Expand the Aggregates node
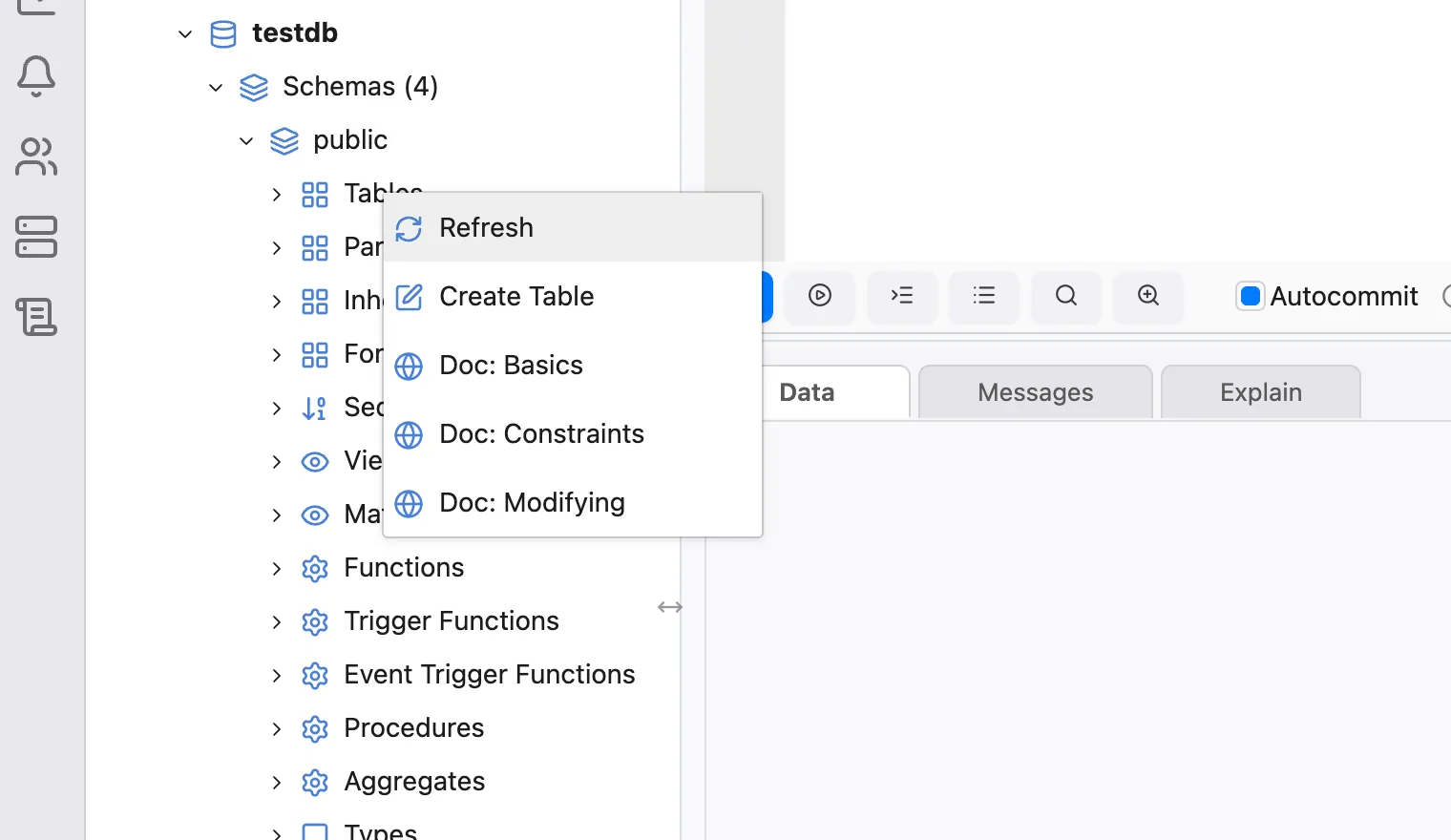The width and height of the screenshot is (1451, 840). coord(277,783)
